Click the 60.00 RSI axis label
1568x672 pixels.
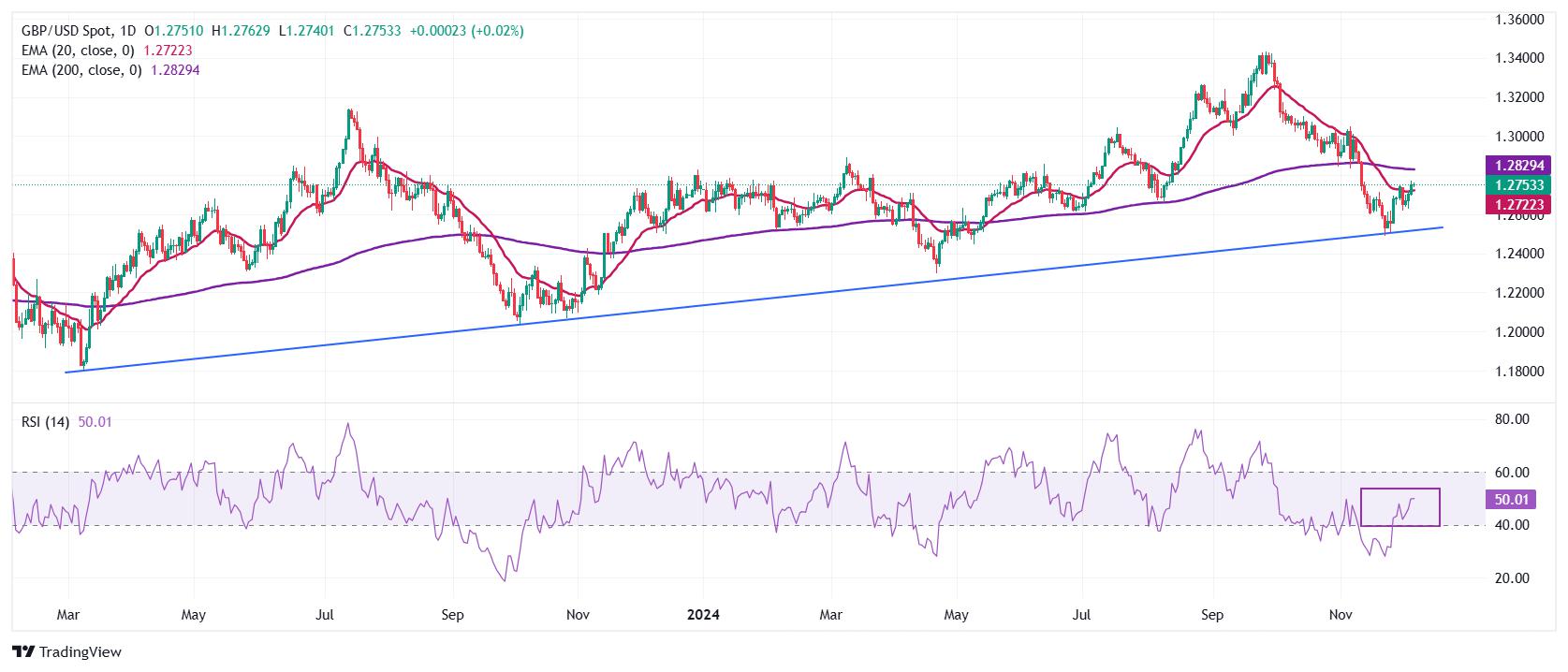click(1513, 473)
